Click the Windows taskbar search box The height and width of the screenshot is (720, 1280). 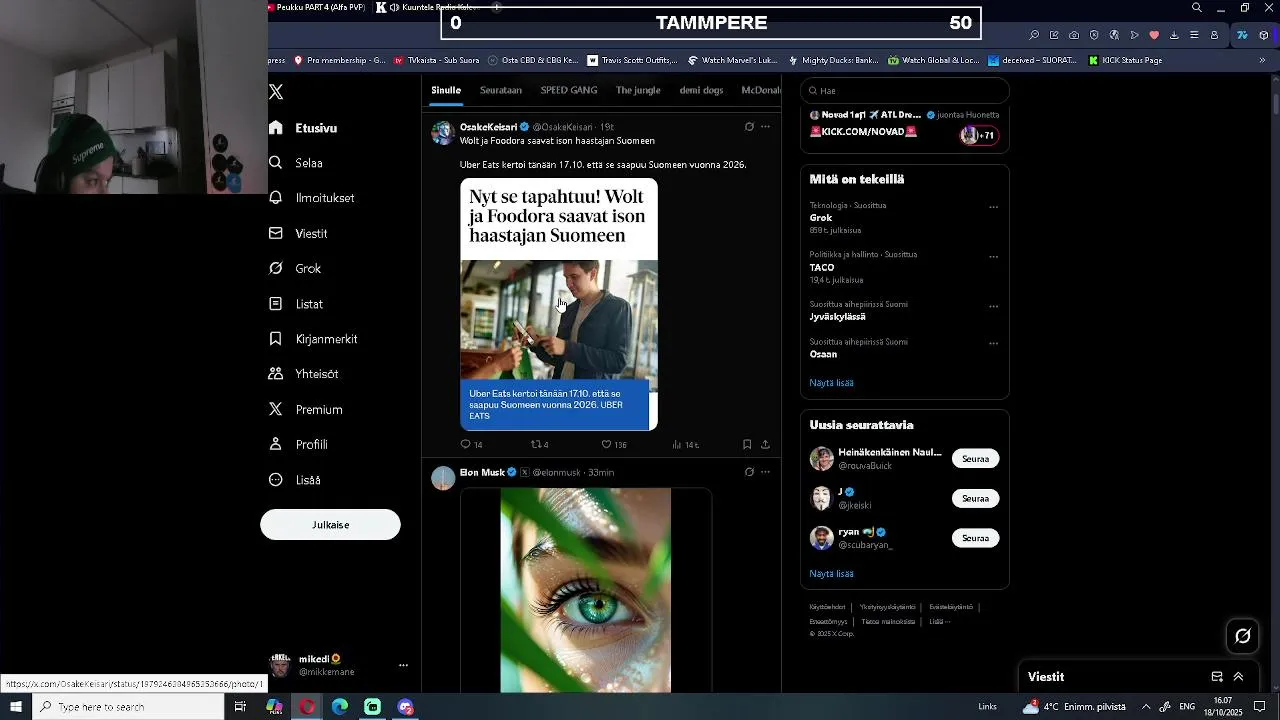[x=128, y=707]
